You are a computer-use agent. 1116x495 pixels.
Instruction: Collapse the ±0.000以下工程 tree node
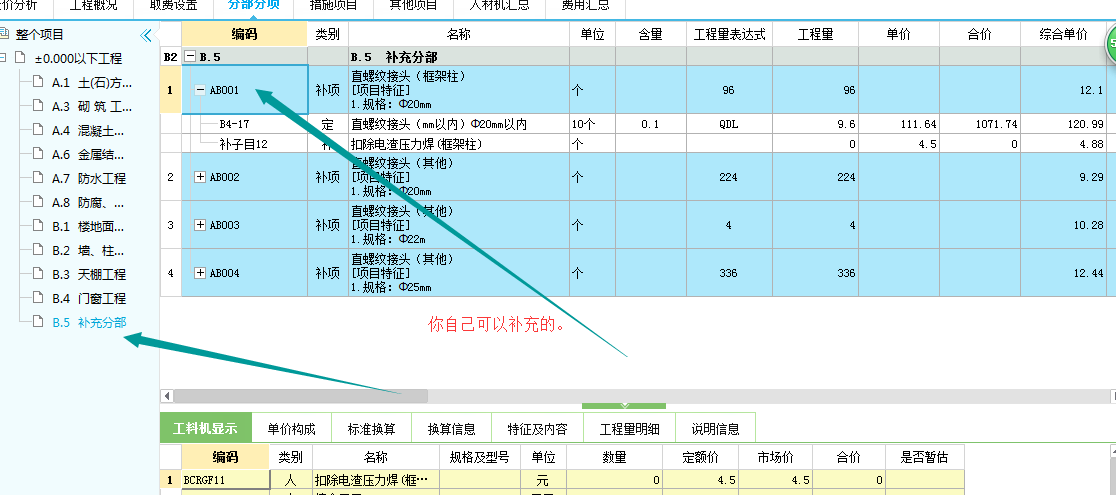(x=4, y=58)
